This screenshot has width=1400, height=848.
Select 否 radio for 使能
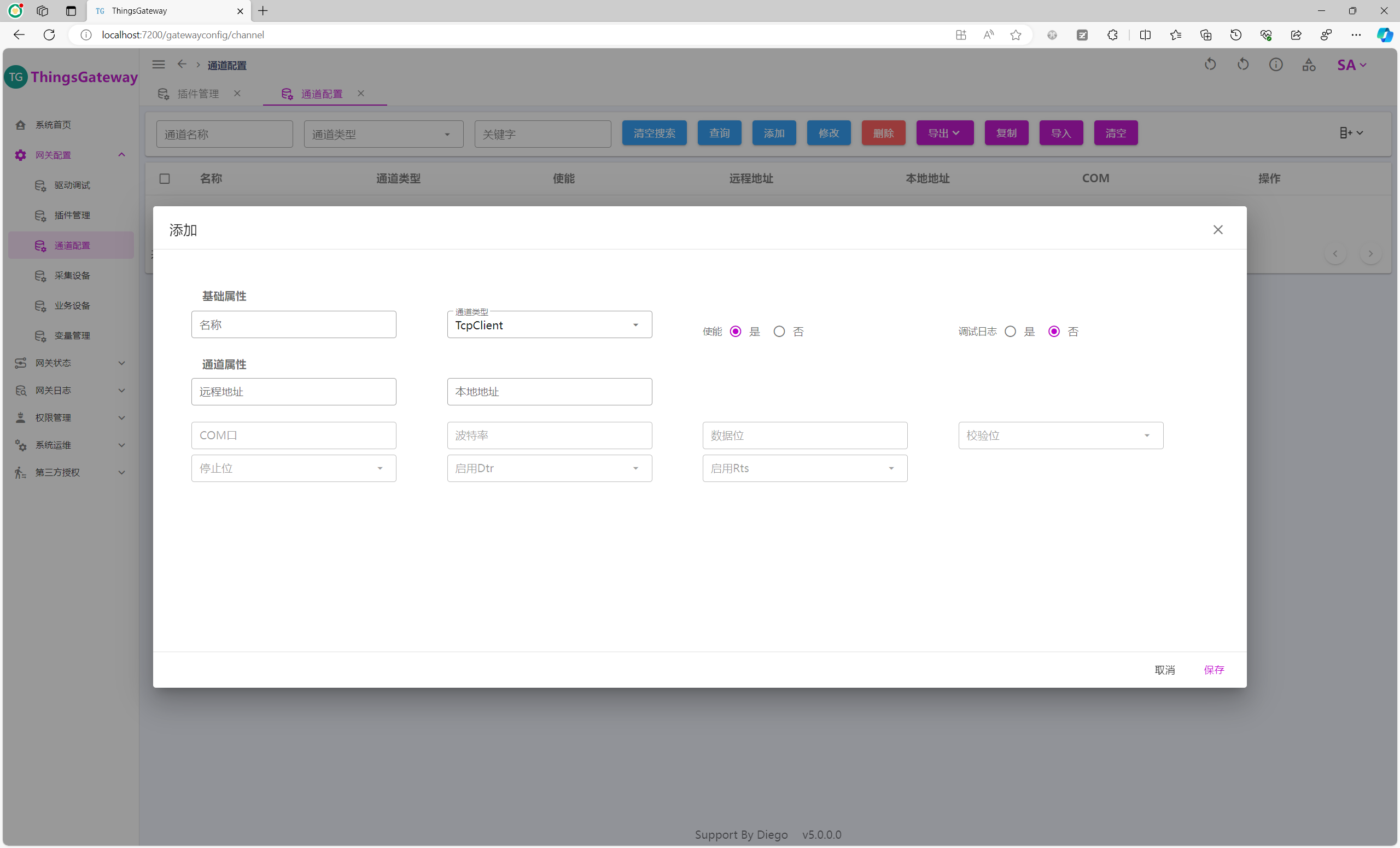(779, 332)
